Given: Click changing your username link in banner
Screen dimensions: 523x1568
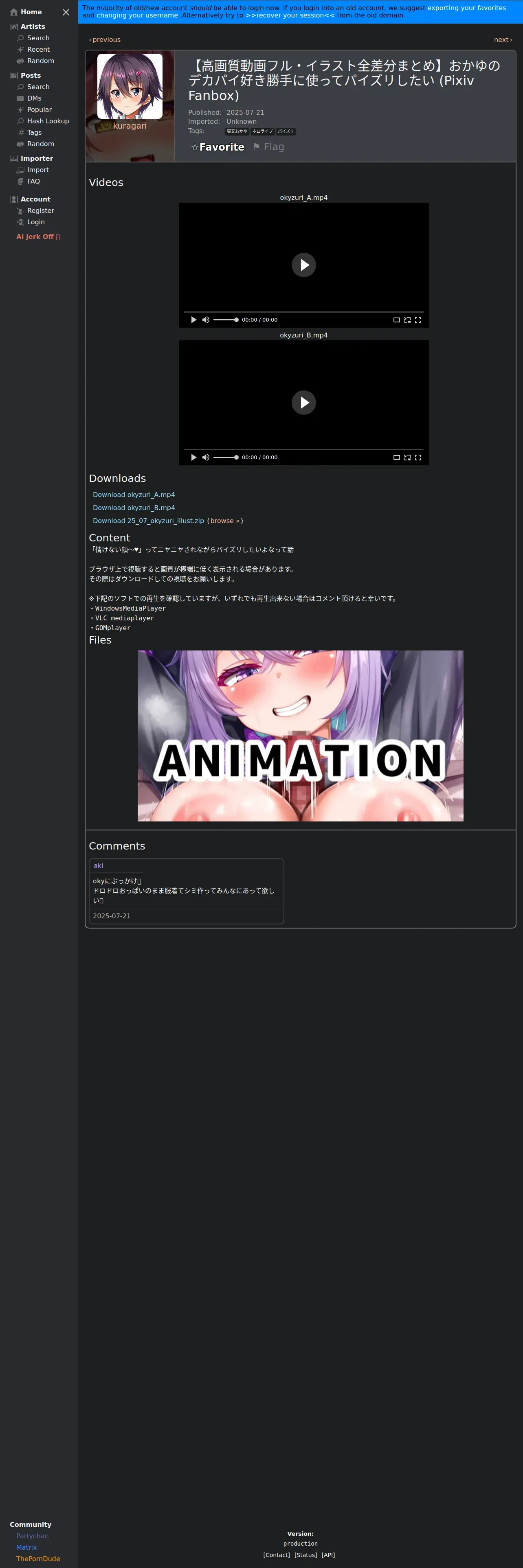Looking at the screenshot, I should [x=138, y=15].
